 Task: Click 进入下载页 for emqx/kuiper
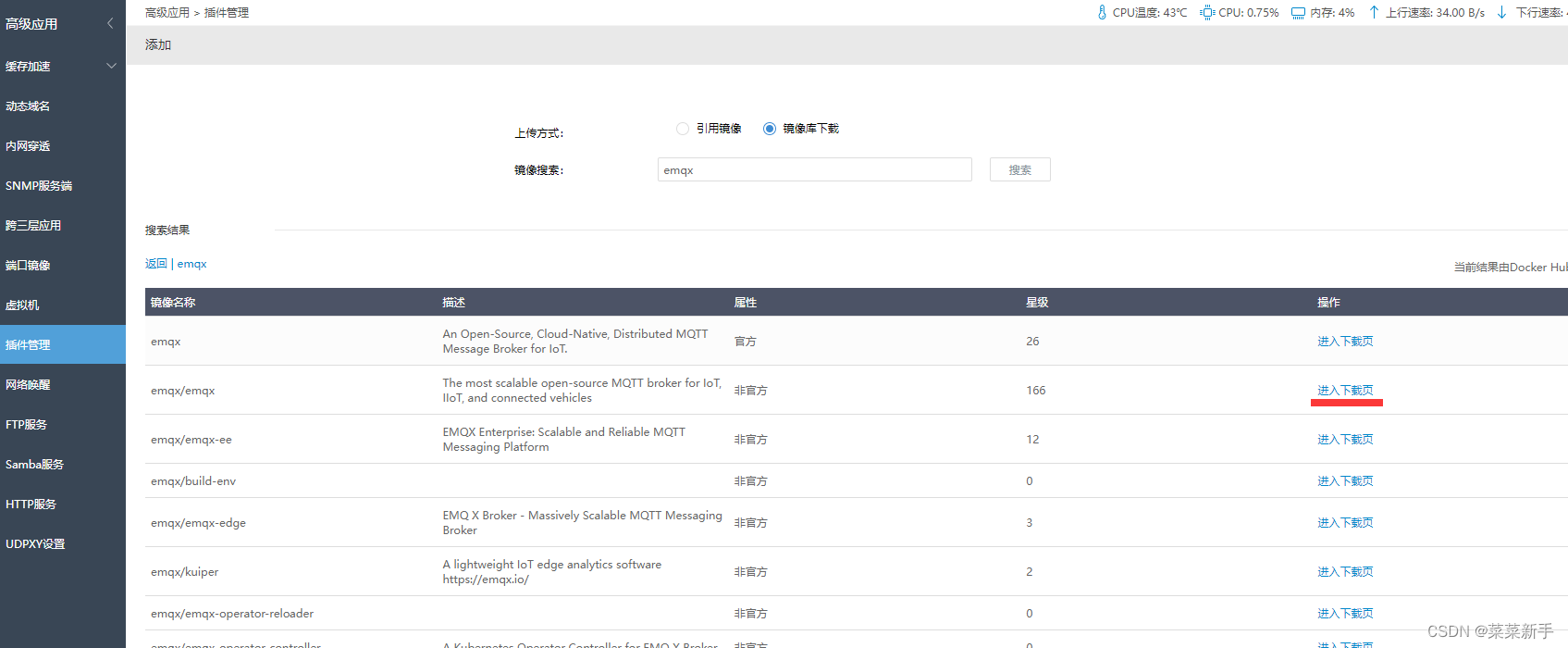click(x=1345, y=572)
